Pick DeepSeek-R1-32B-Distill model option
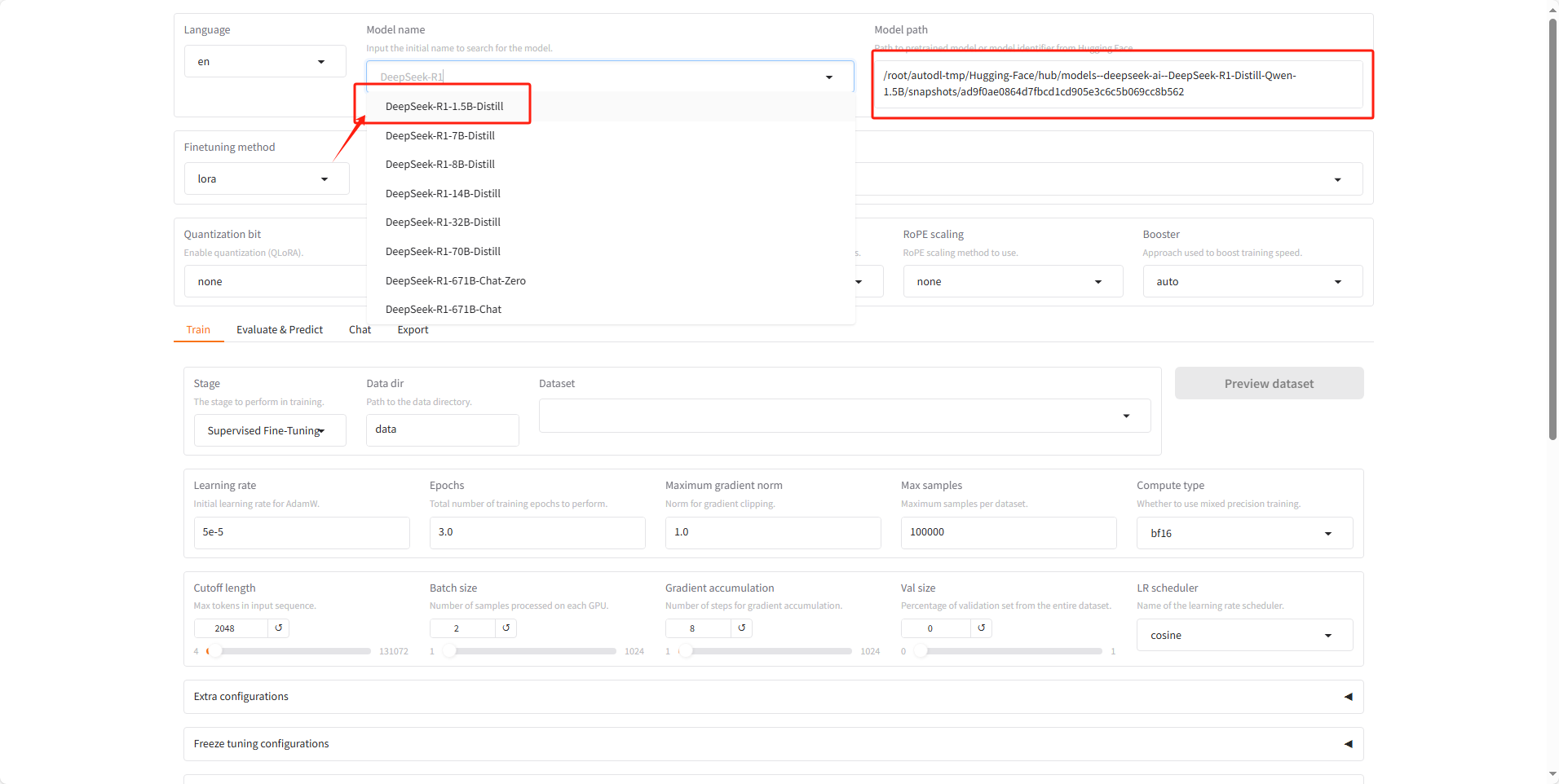Image resolution: width=1559 pixels, height=784 pixels. point(611,222)
